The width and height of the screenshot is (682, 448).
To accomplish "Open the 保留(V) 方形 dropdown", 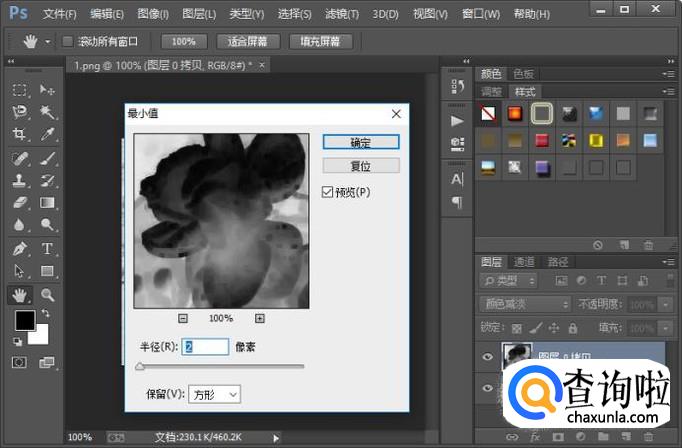I will 214,395.
